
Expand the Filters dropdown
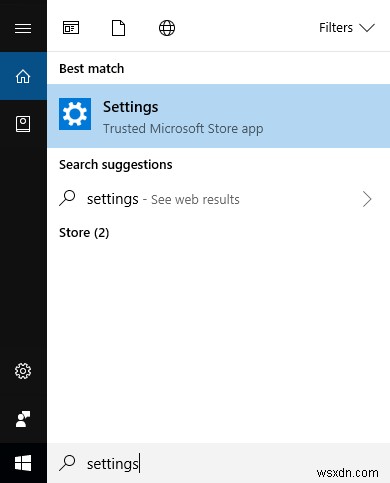tap(347, 28)
